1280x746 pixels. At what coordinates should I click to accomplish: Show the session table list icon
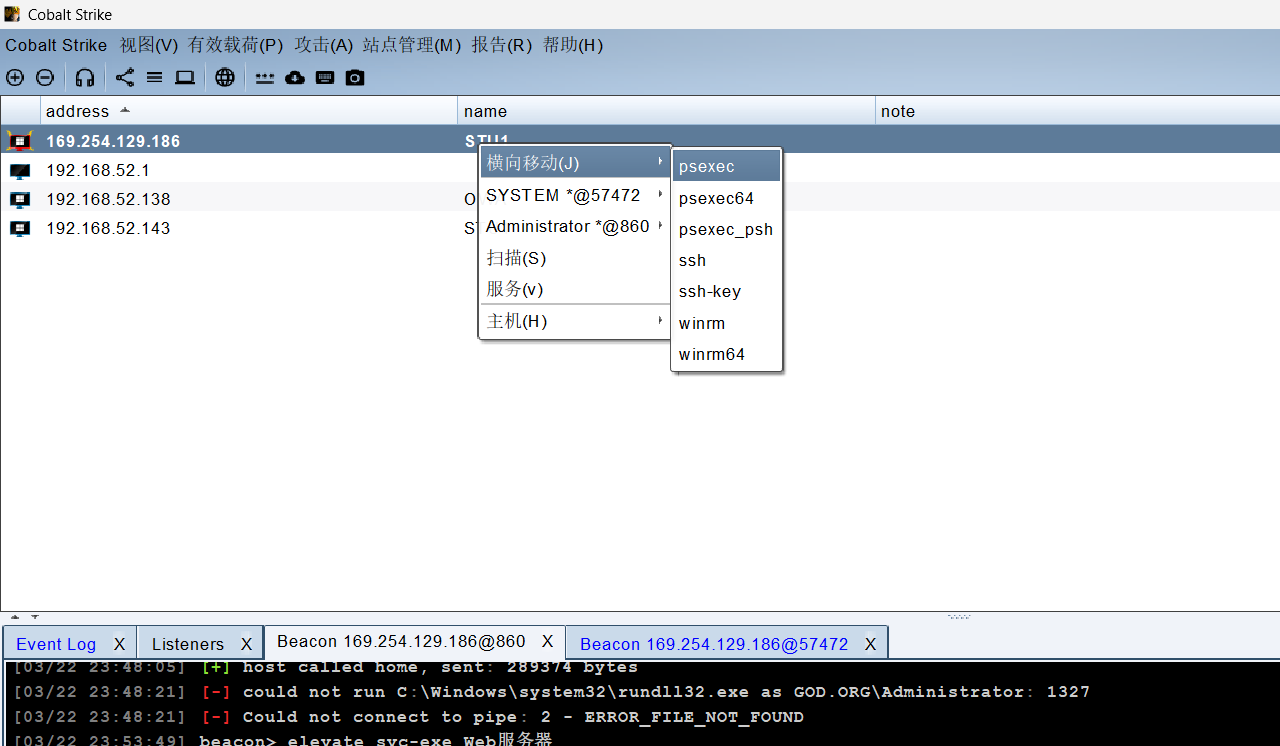point(154,77)
